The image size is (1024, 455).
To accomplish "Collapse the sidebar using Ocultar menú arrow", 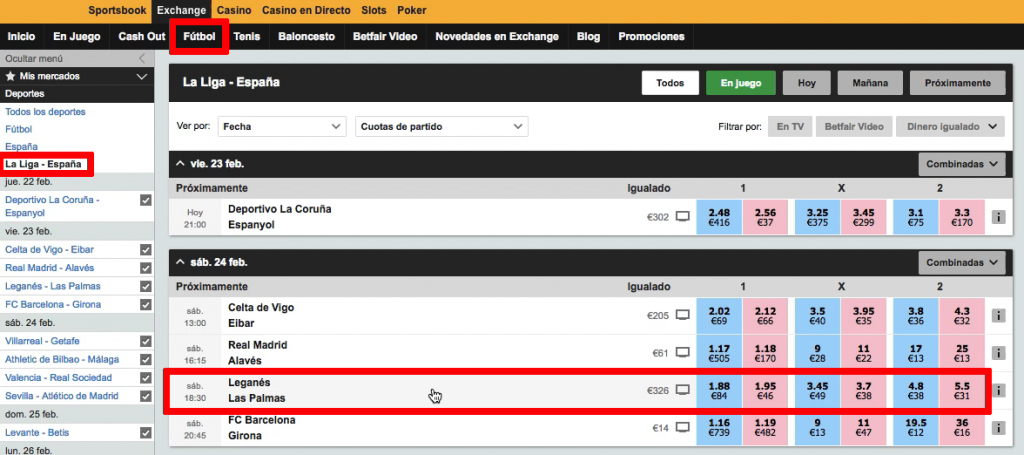I will pyautogui.click(x=141, y=58).
